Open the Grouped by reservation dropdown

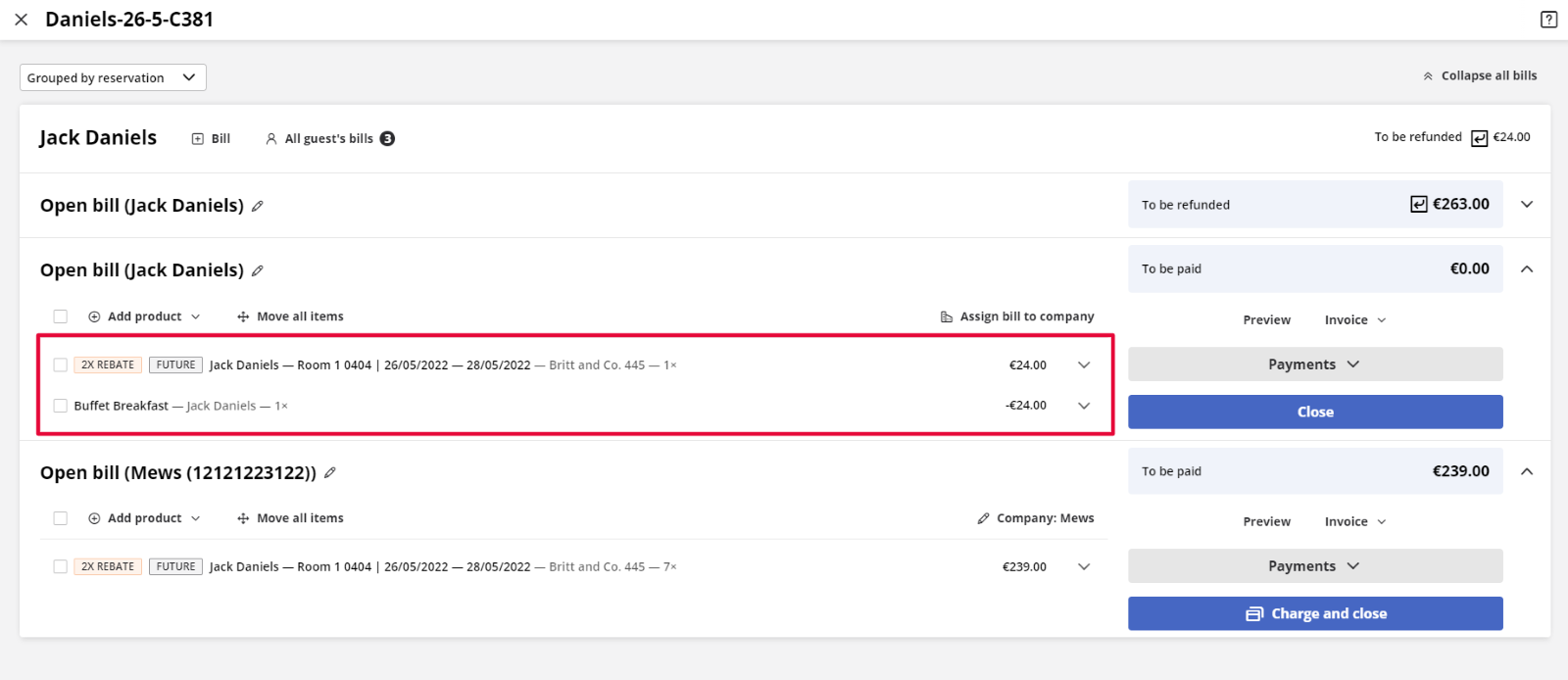[113, 77]
